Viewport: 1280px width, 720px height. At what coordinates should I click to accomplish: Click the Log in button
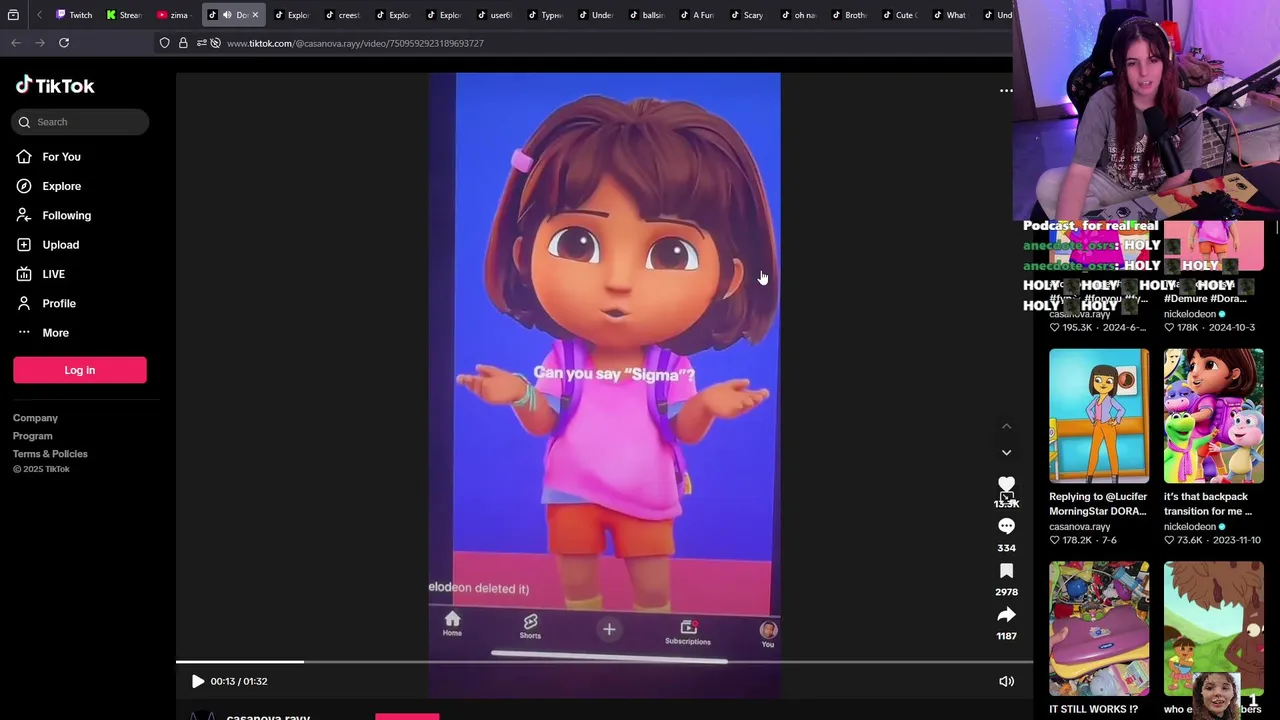pyautogui.click(x=80, y=370)
